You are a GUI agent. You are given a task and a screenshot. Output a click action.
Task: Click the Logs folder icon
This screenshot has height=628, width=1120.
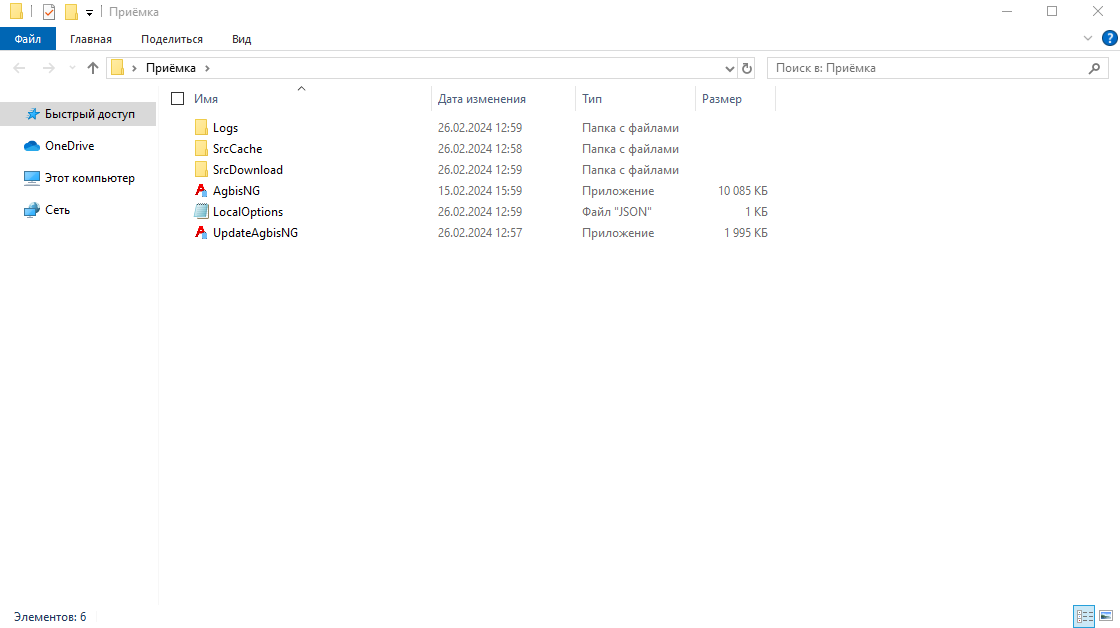[201, 128]
